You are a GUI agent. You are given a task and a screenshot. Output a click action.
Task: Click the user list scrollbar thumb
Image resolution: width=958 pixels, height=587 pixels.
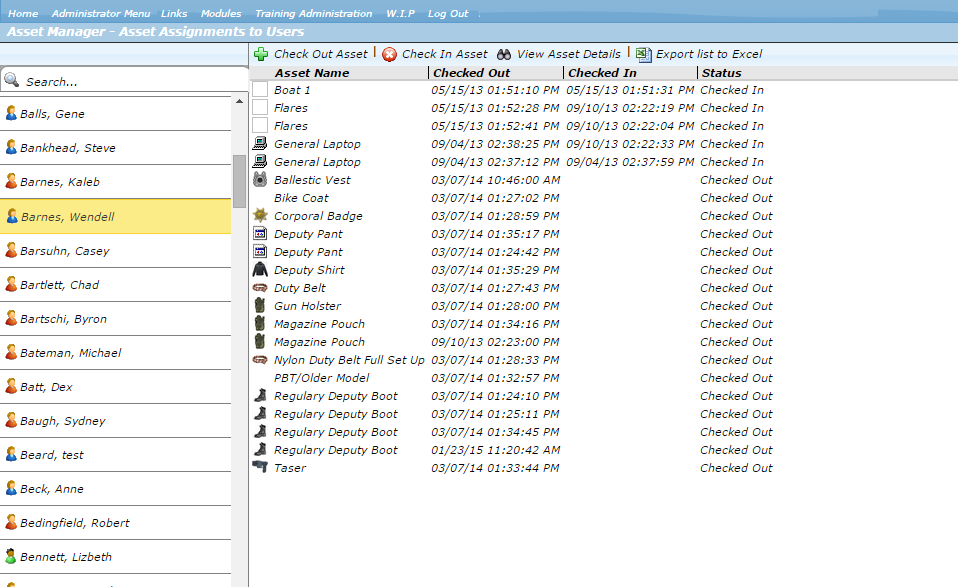tap(239, 180)
